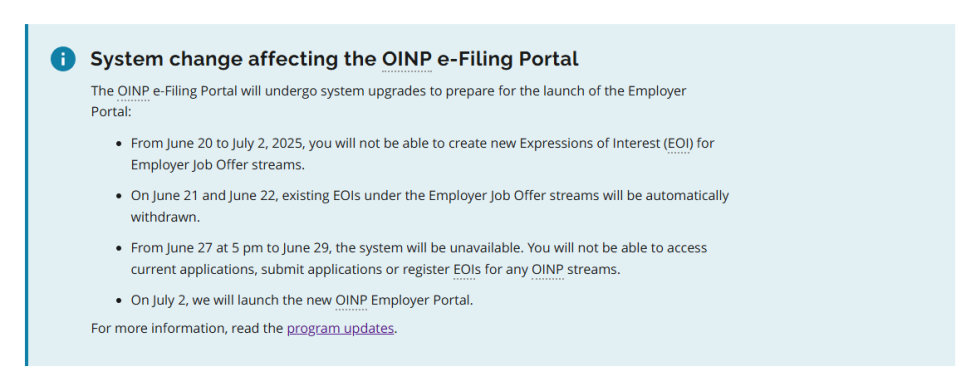Viewport: 966px width, 386px height.
Task: Click OINP abbreviation before 'streams.'
Action: click(548, 270)
